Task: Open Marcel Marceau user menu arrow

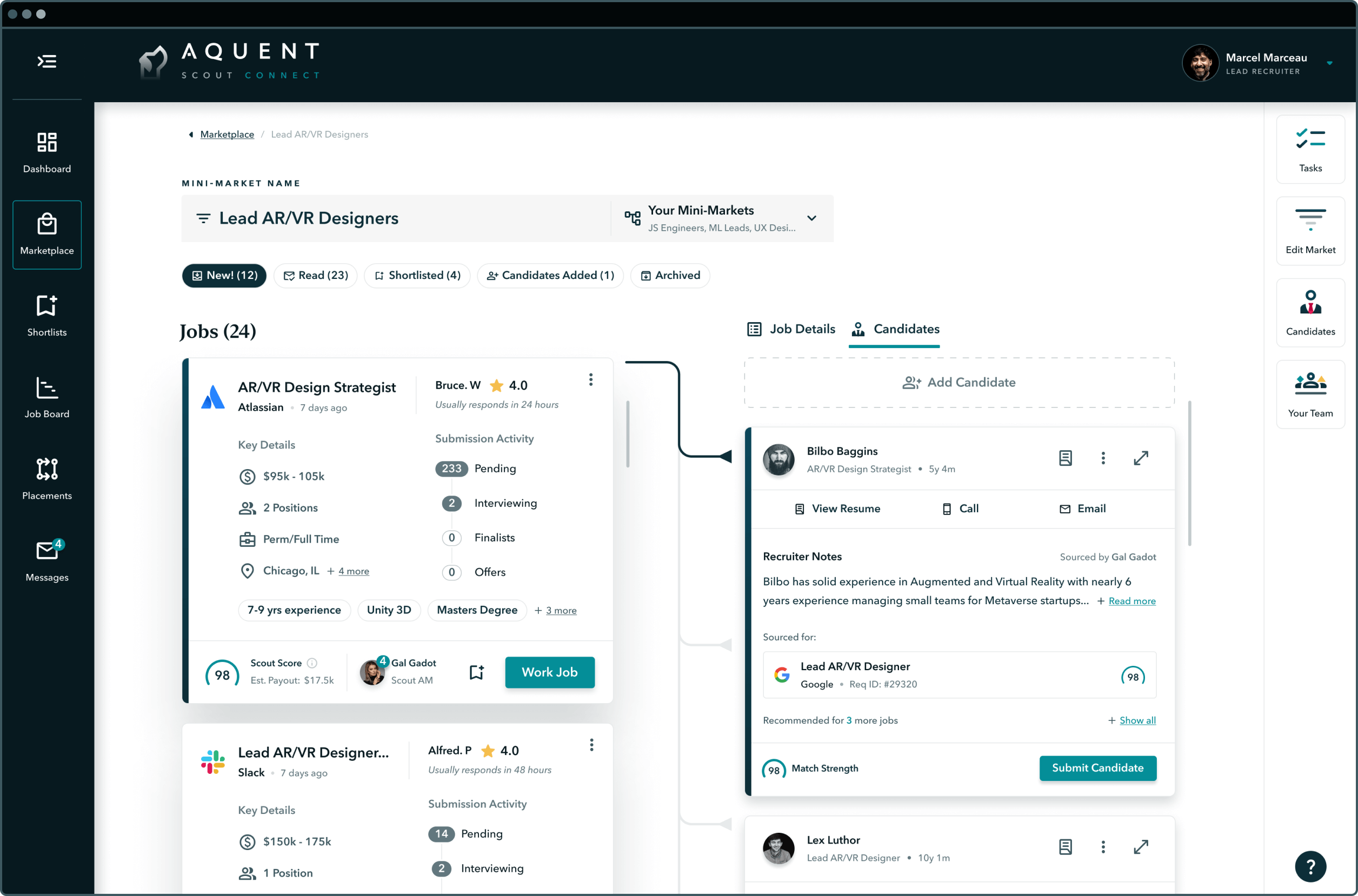Action: (1329, 63)
